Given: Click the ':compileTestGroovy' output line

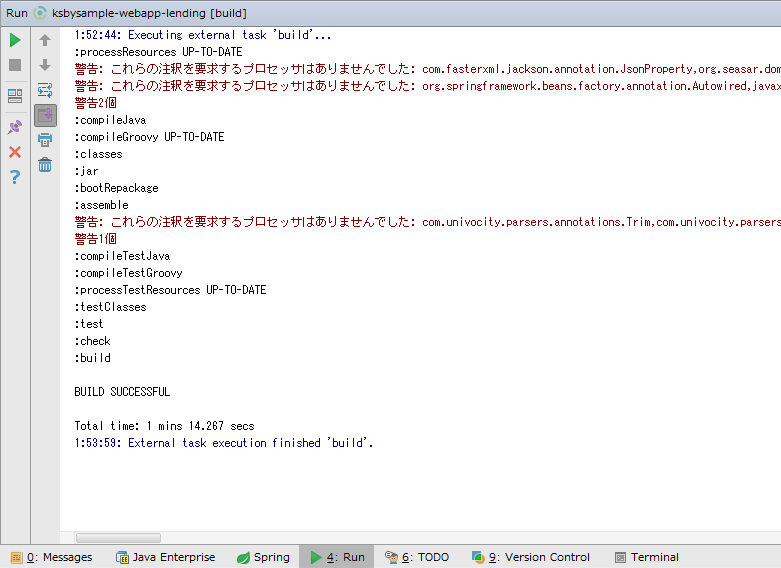Looking at the screenshot, I should (x=129, y=273).
